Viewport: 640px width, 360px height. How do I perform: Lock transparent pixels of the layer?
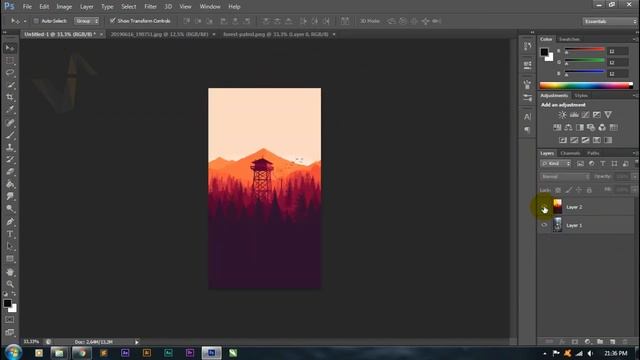click(x=558, y=190)
